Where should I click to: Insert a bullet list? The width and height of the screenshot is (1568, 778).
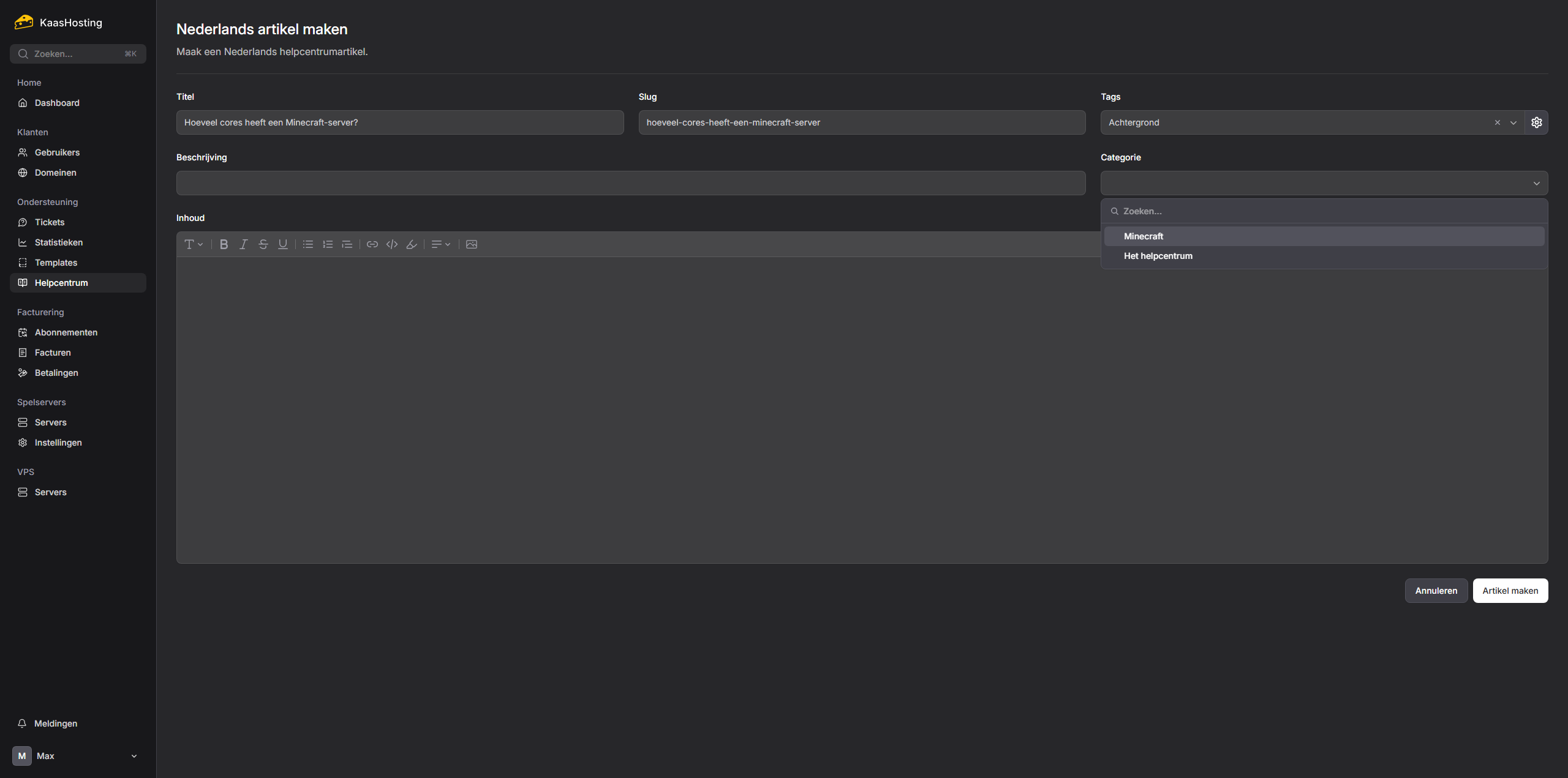click(x=308, y=244)
